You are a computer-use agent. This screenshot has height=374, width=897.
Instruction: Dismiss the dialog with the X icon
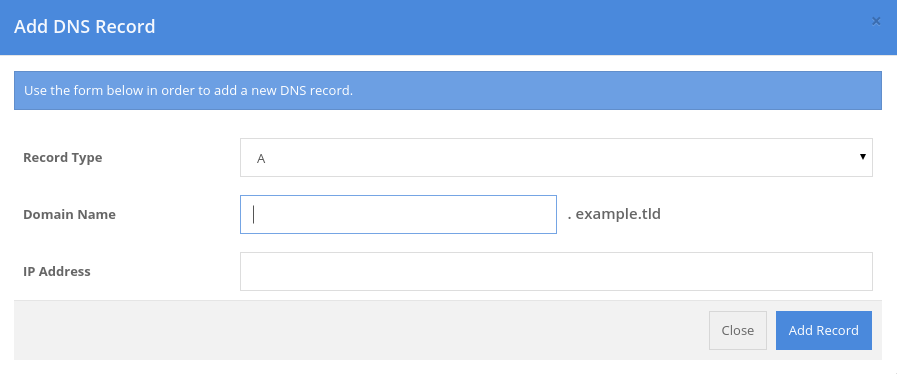pyautogui.click(x=875, y=21)
